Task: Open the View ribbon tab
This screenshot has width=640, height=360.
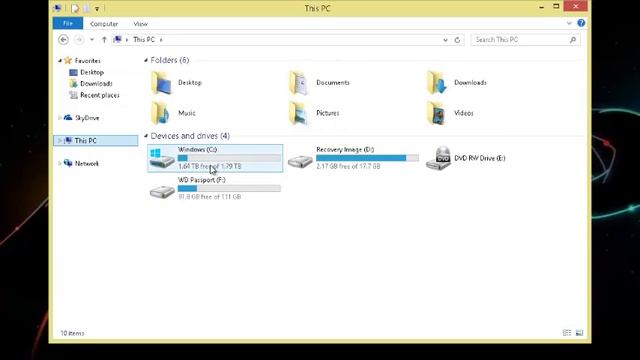Action: click(140, 24)
